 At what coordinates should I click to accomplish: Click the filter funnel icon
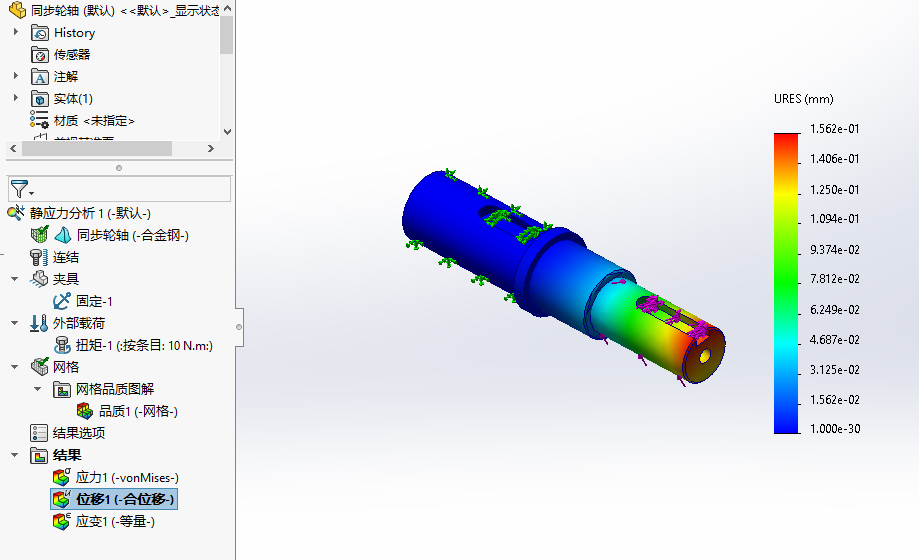click(19, 189)
